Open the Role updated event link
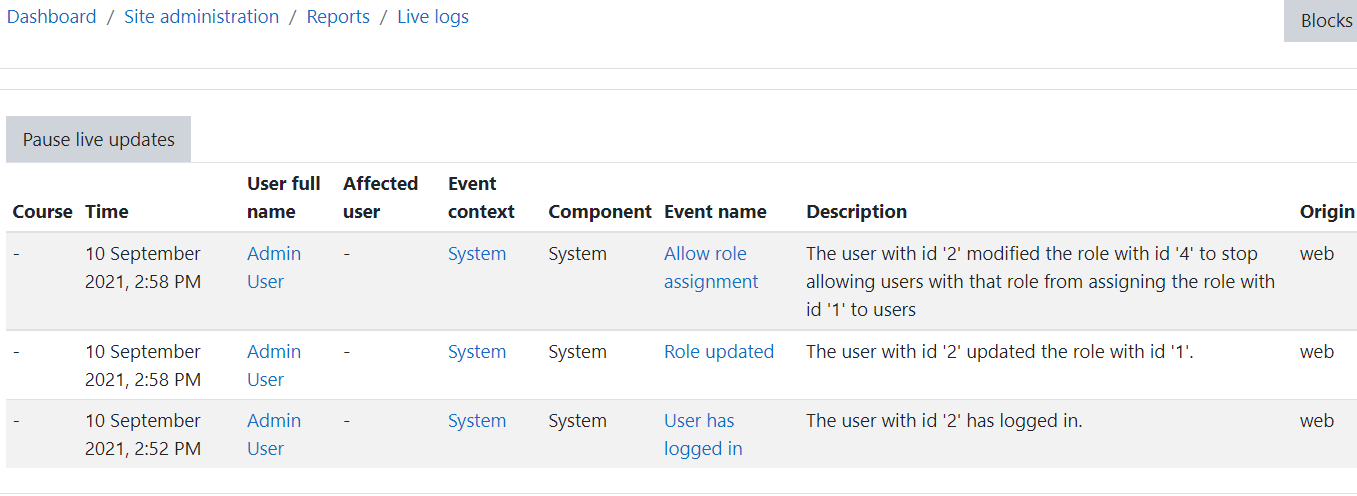This screenshot has width=1357, height=496. (x=719, y=352)
